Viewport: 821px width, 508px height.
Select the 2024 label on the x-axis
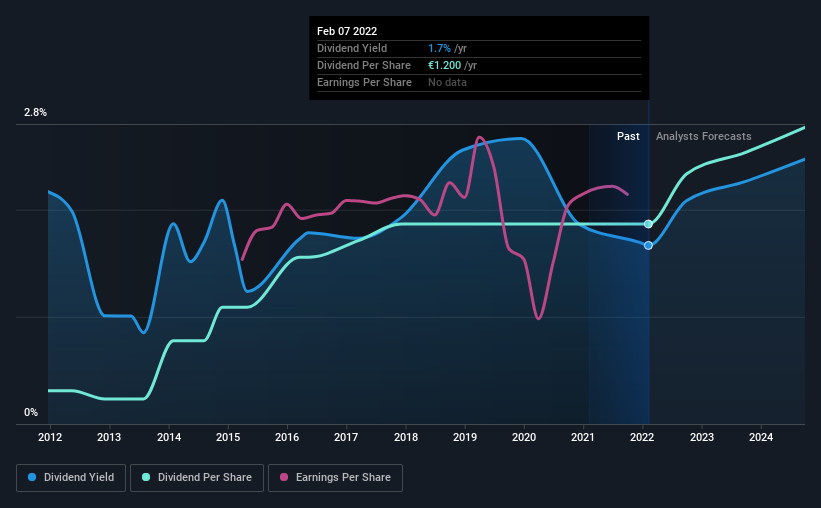(x=761, y=437)
